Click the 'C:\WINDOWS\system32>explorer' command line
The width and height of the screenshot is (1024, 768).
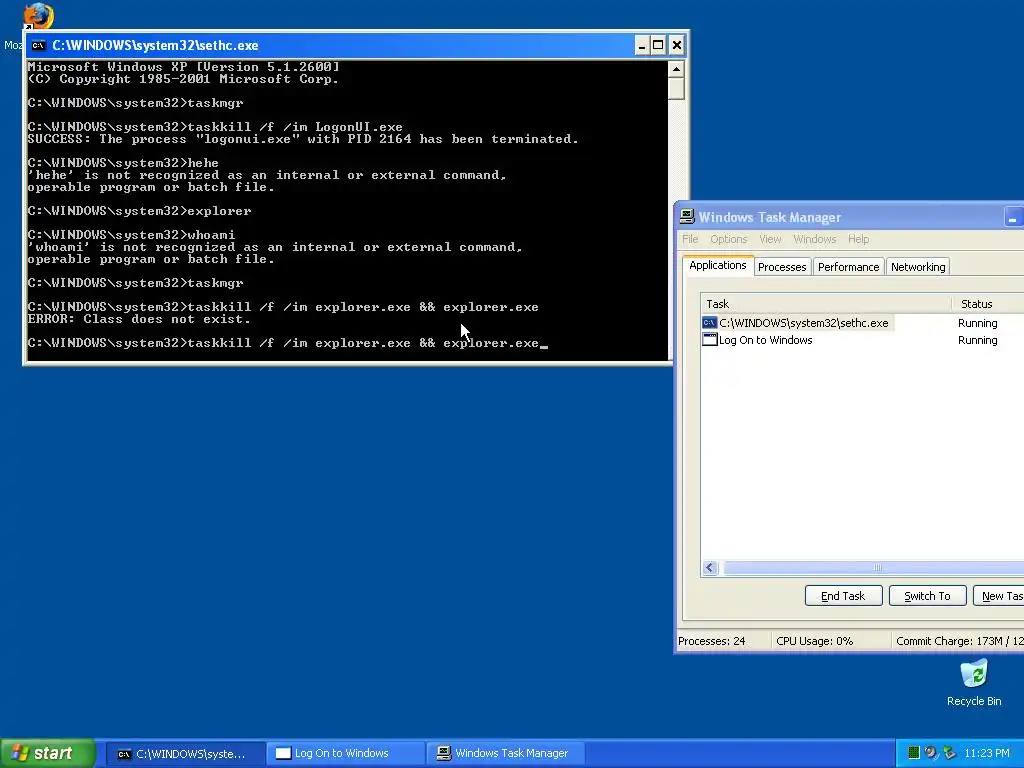pyautogui.click(x=139, y=211)
